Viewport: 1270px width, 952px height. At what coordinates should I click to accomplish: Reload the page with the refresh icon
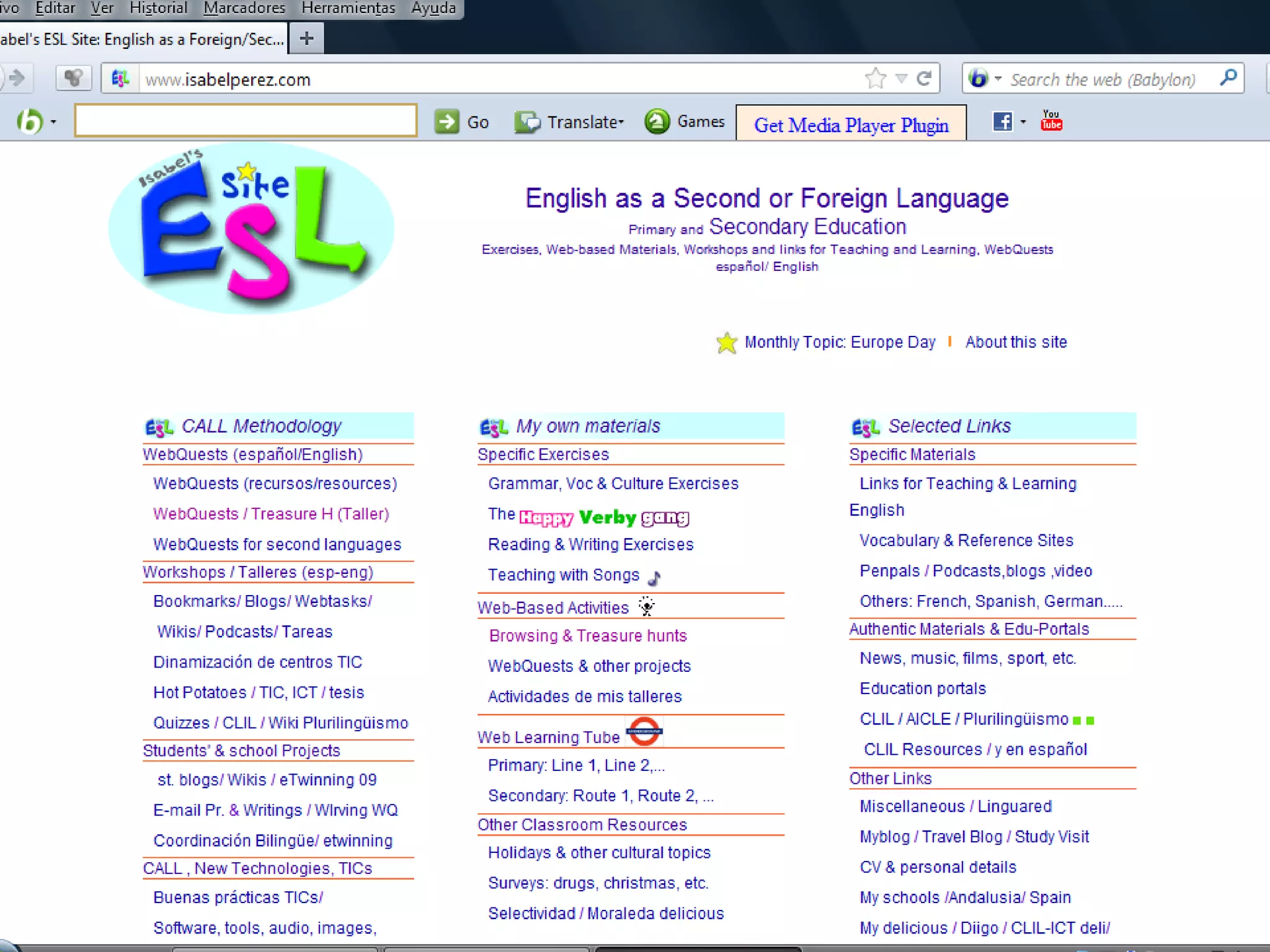click(x=925, y=79)
